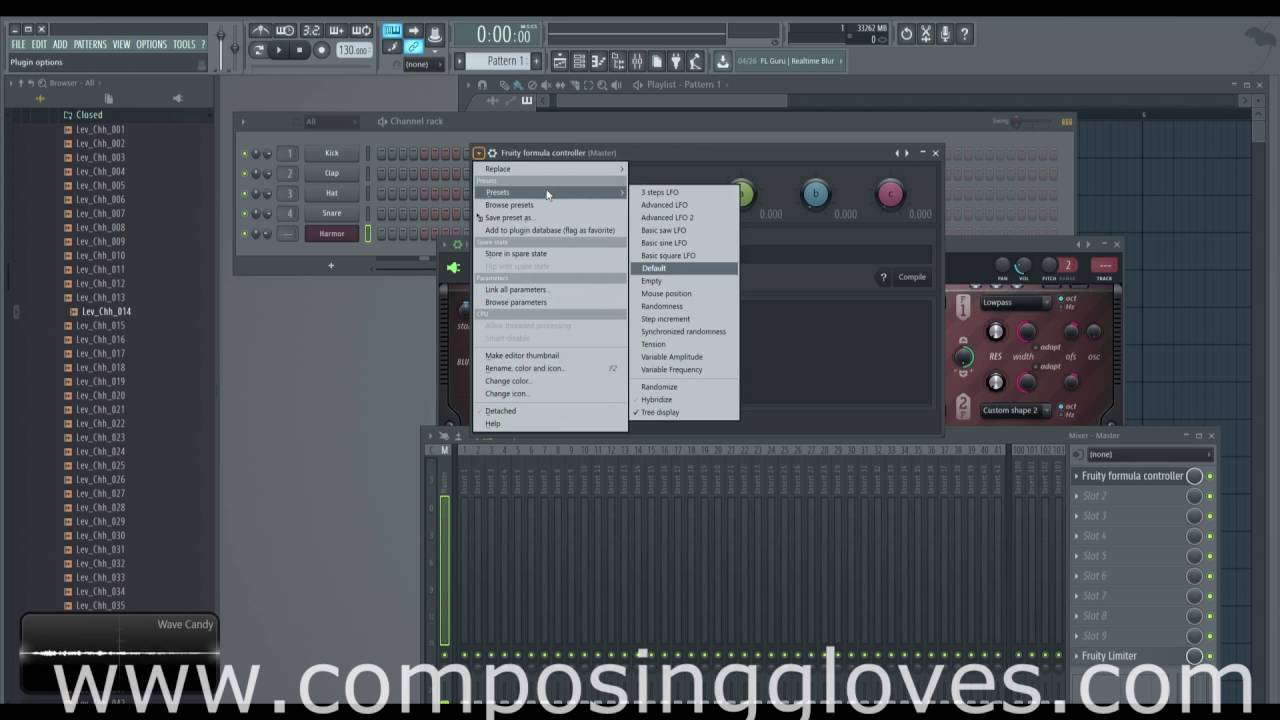Click 'Make editor thumbnail' entry
This screenshot has width=1280, height=720.
tap(550, 356)
